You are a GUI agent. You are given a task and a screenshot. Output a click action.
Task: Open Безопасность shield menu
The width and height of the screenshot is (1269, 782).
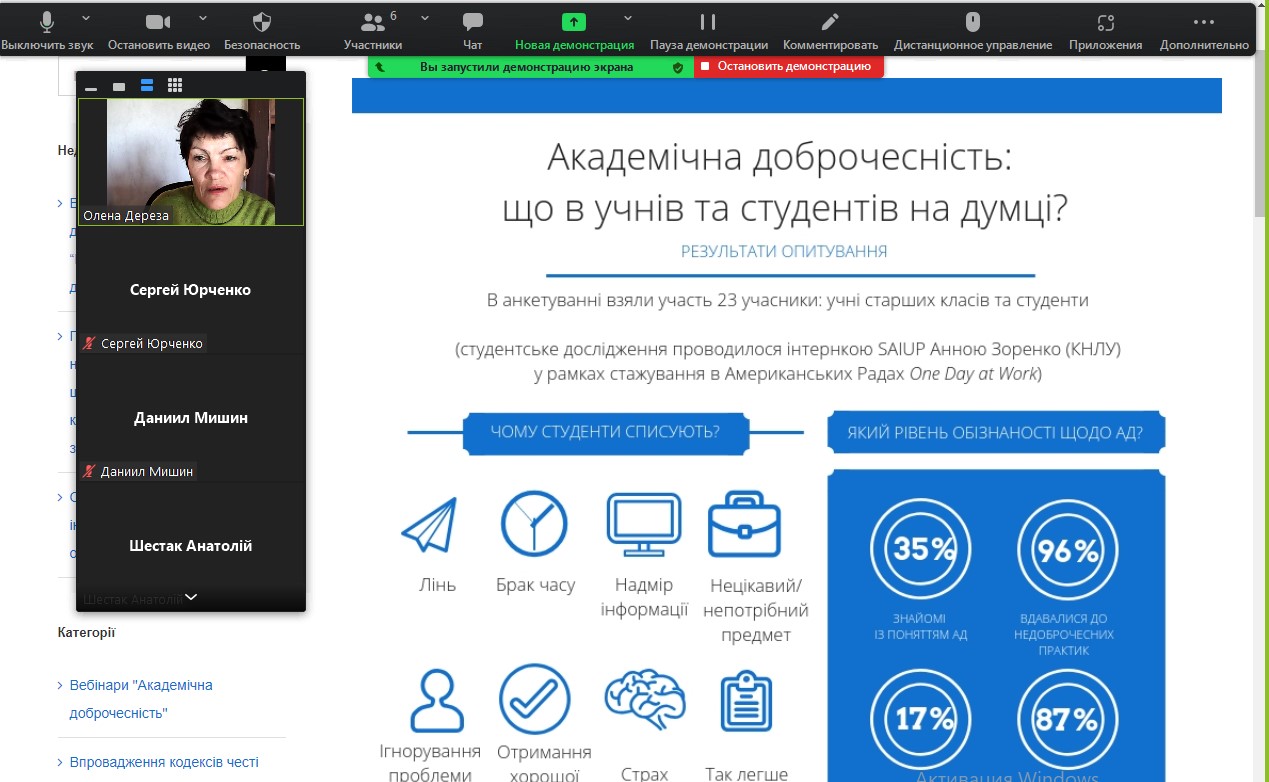coord(262,30)
